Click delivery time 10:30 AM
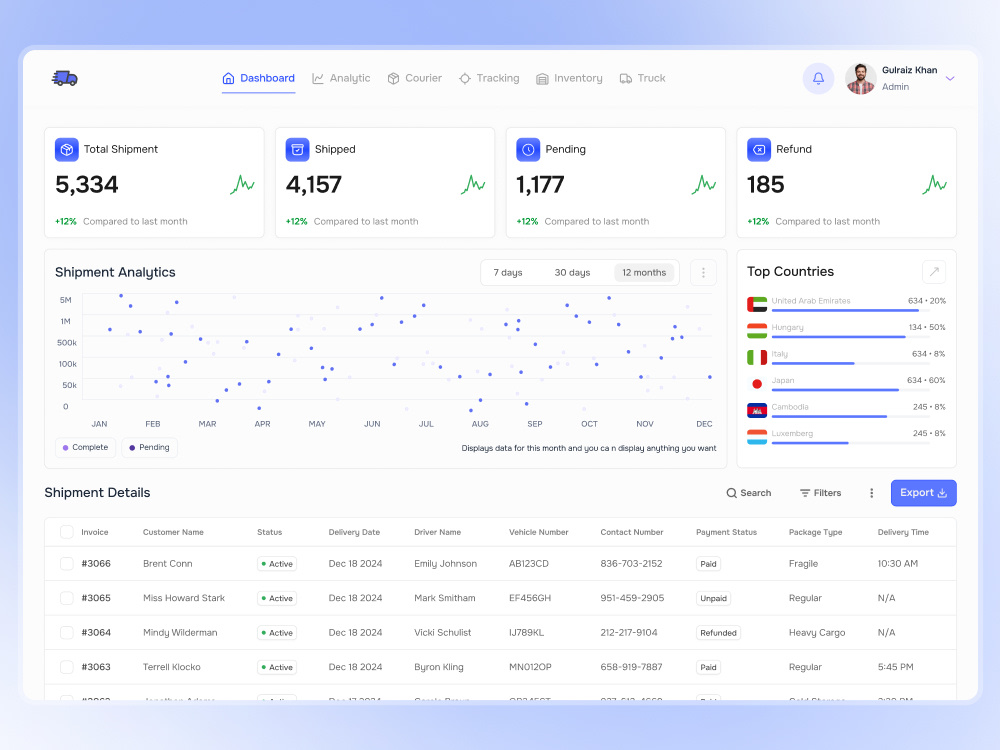The width and height of the screenshot is (1000, 750). [898, 564]
